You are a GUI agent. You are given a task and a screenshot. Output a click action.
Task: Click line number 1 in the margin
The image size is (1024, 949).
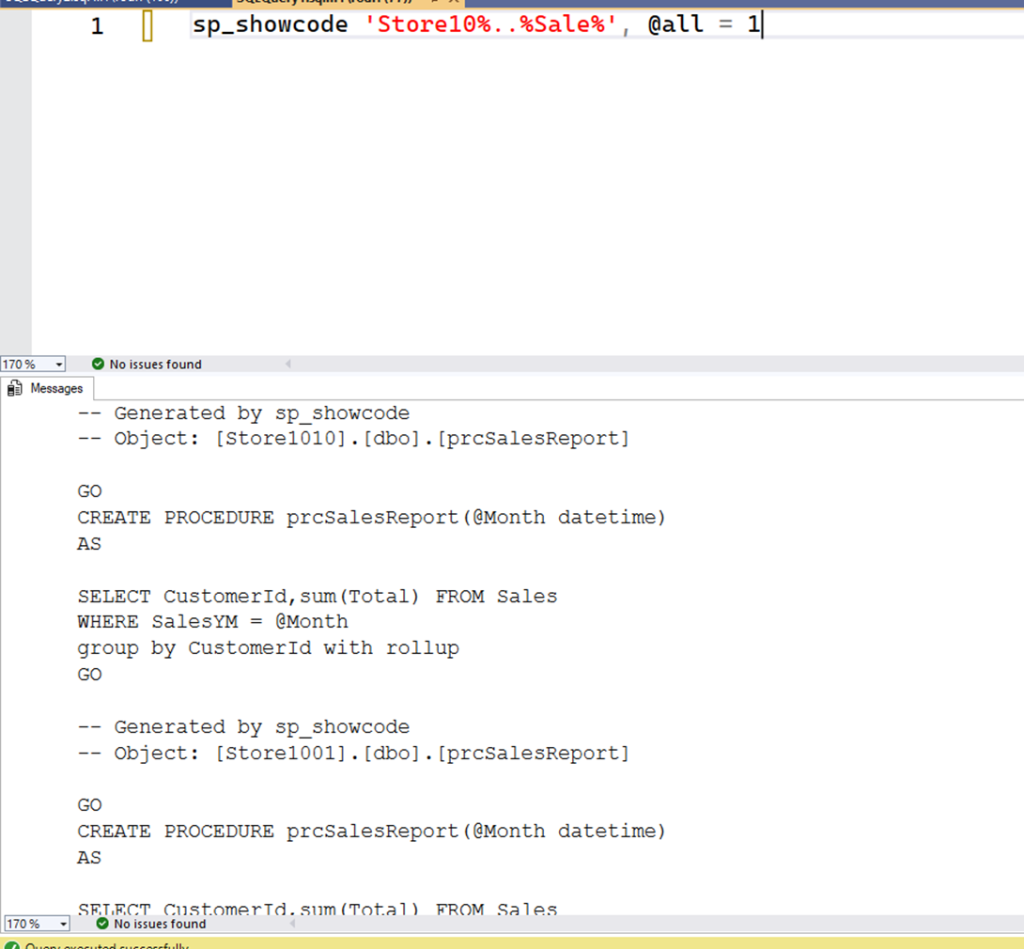coord(97,24)
